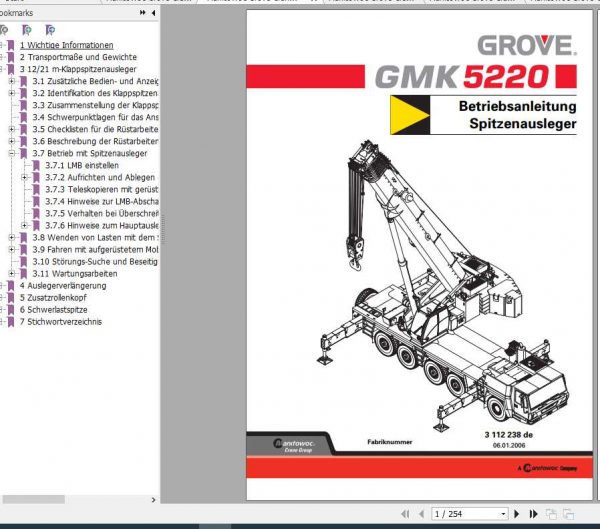600x529 pixels.
Task: Click bookmark icon beside 4 Auslegerverlängerung
Action: click(11, 286)
